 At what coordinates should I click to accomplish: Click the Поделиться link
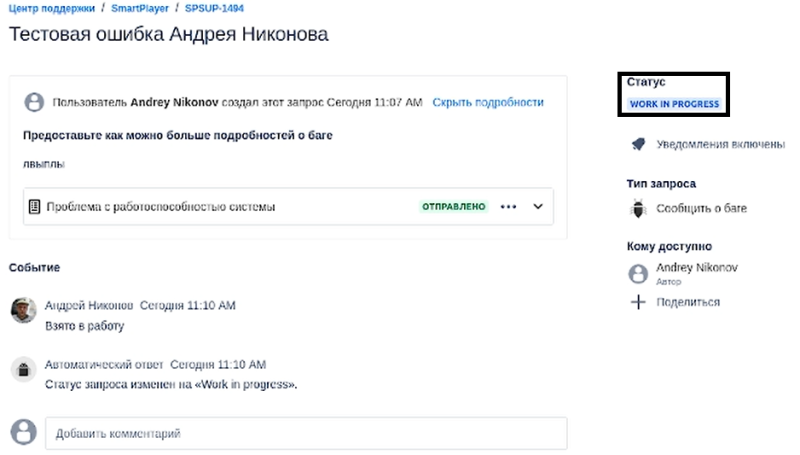point(687,302)
